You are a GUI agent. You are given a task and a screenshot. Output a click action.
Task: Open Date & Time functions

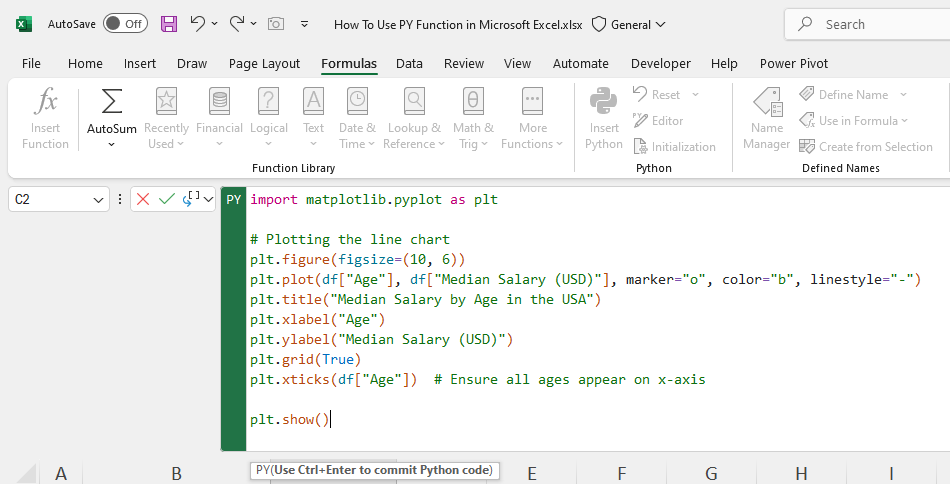pos(357,119)
